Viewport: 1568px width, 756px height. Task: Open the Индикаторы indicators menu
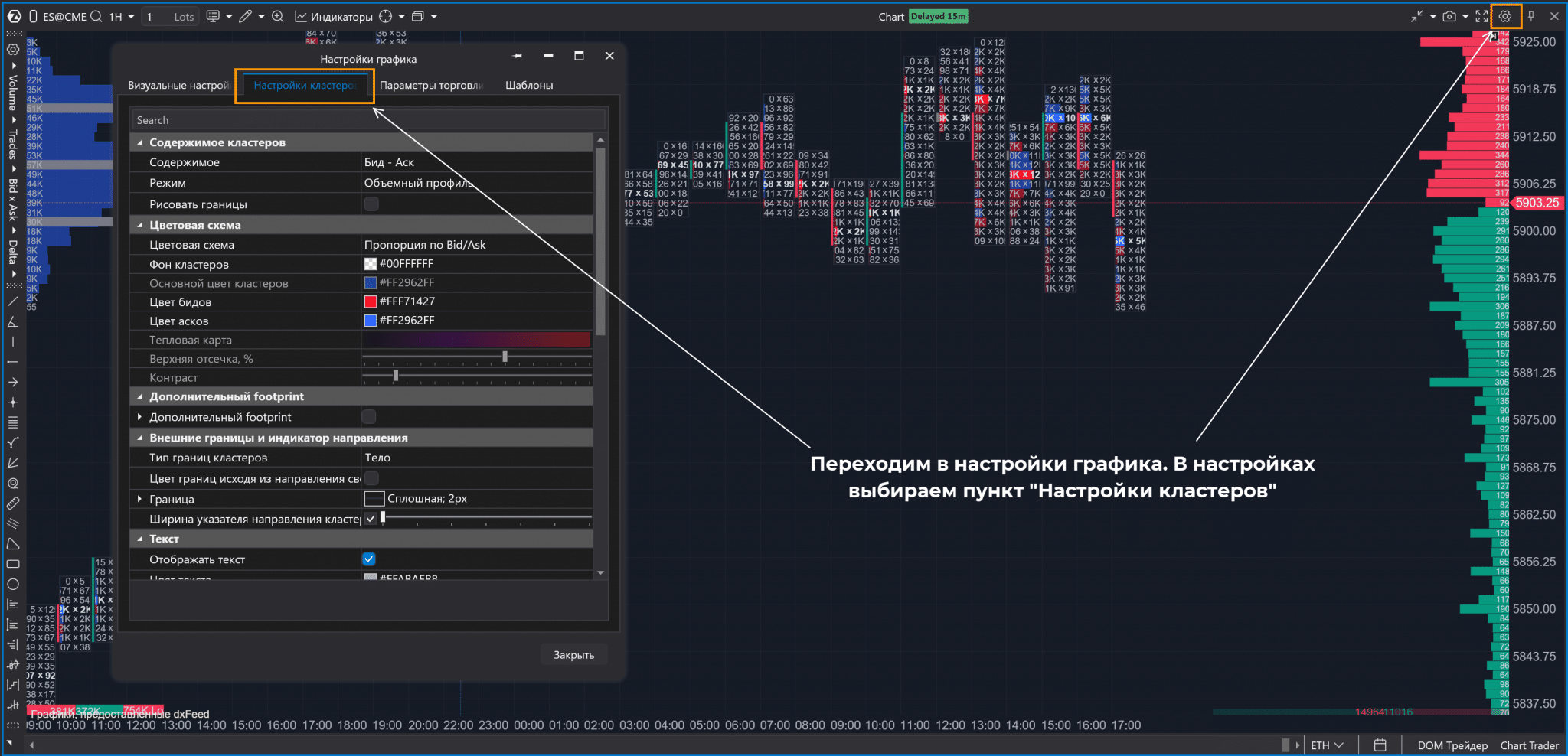click(x=334, y=16)
